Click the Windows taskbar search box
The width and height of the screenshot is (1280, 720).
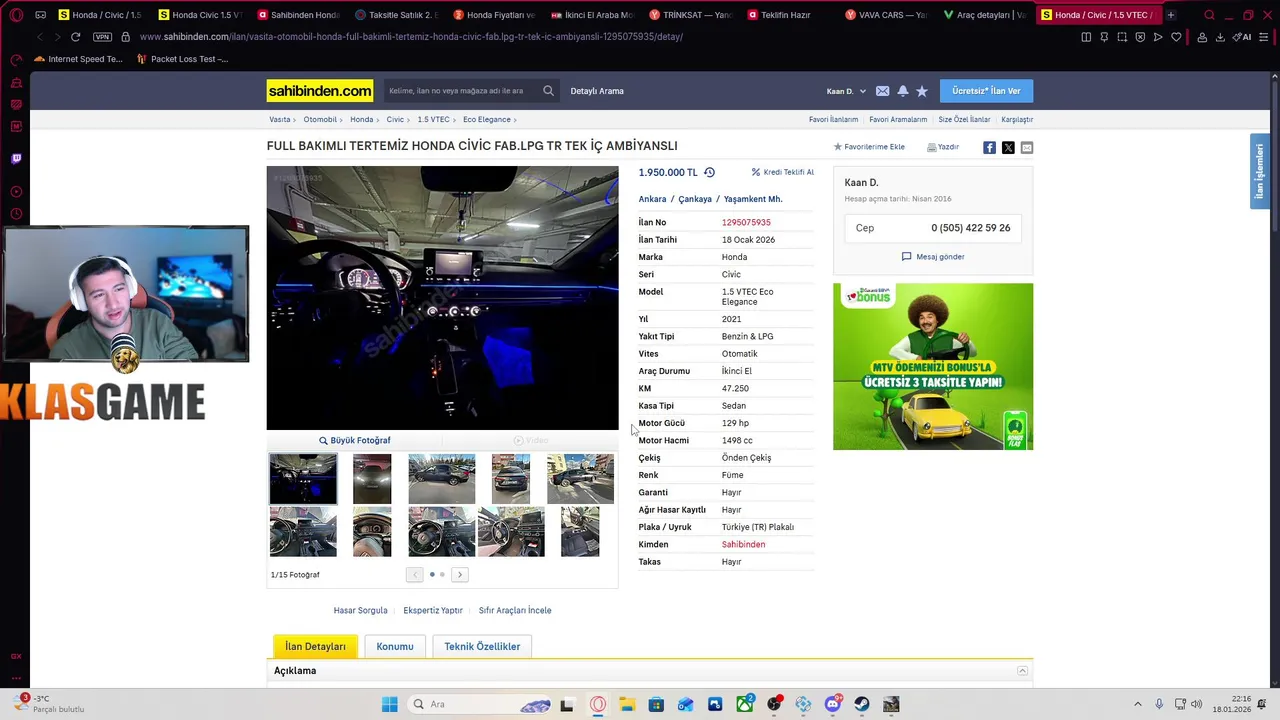480,704
